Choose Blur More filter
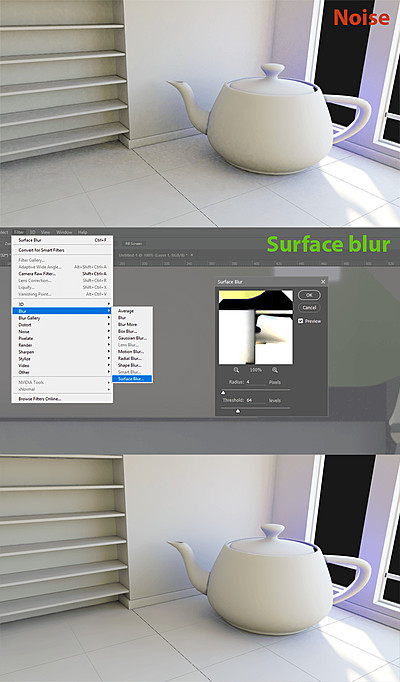 132,324
